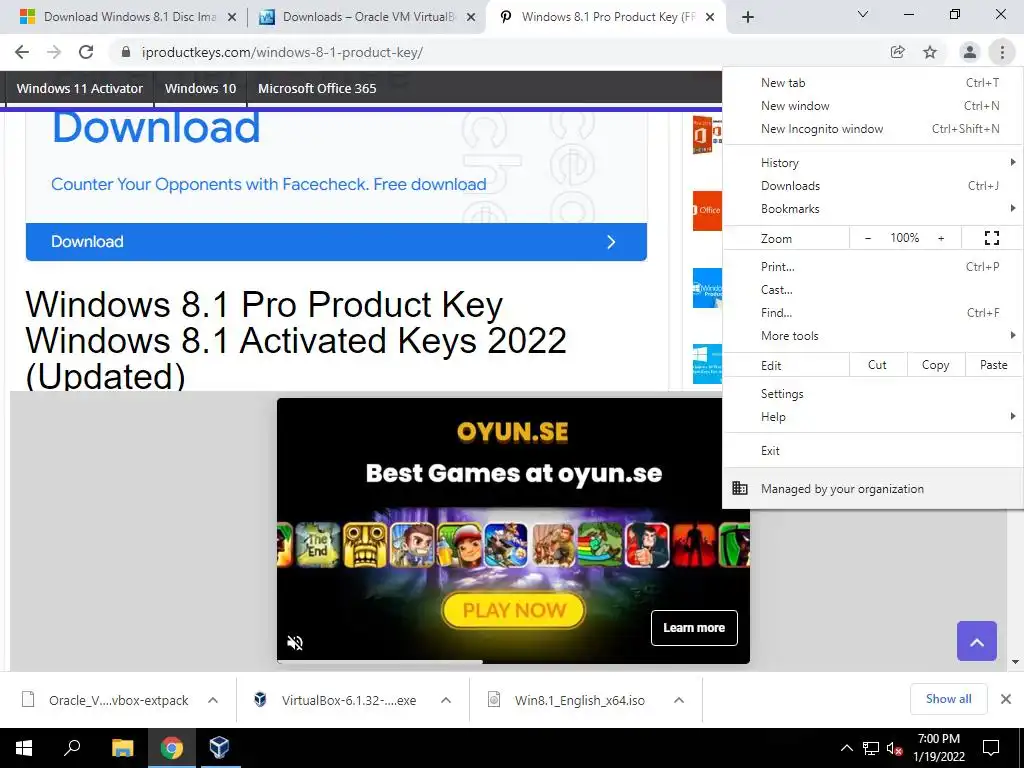Decrease zoom with the minus button
The height and width of the screenshot is (768, 1024).
tap(867, 238)
